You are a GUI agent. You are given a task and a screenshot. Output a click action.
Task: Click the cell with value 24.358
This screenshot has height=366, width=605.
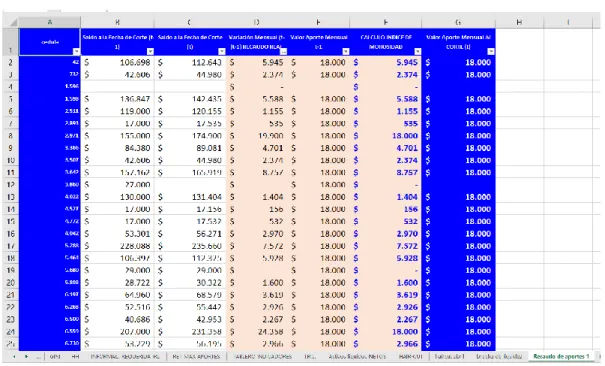(257, 331)
